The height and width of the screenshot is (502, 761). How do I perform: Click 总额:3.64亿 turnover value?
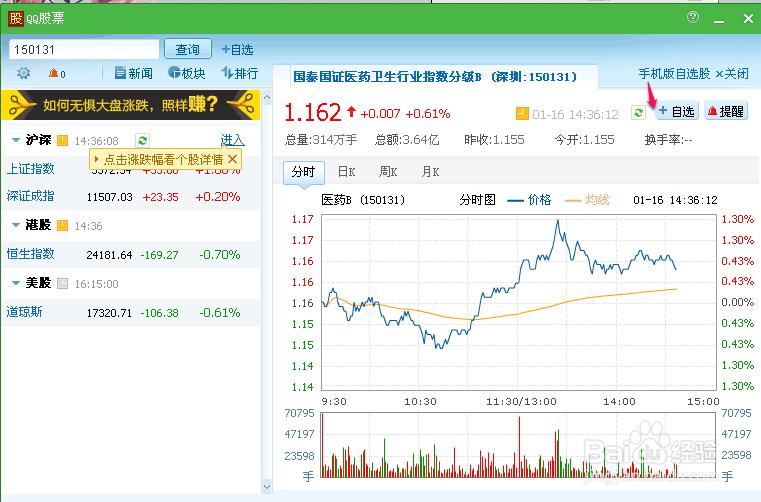(x=407, y=140)
